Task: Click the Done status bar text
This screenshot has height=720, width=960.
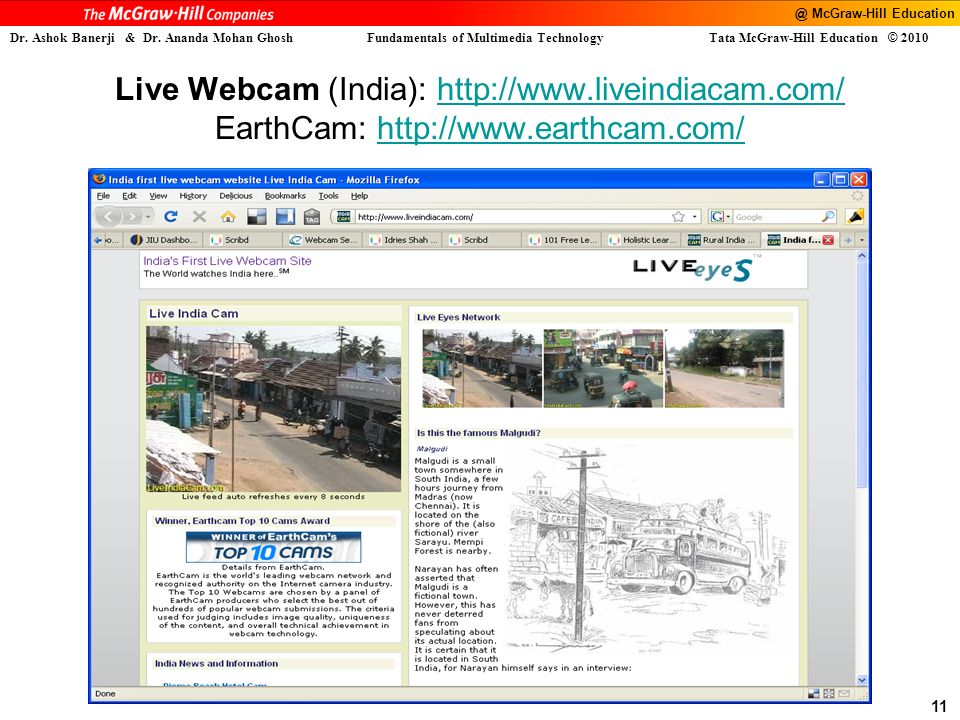Action: [x=105, y=694]
